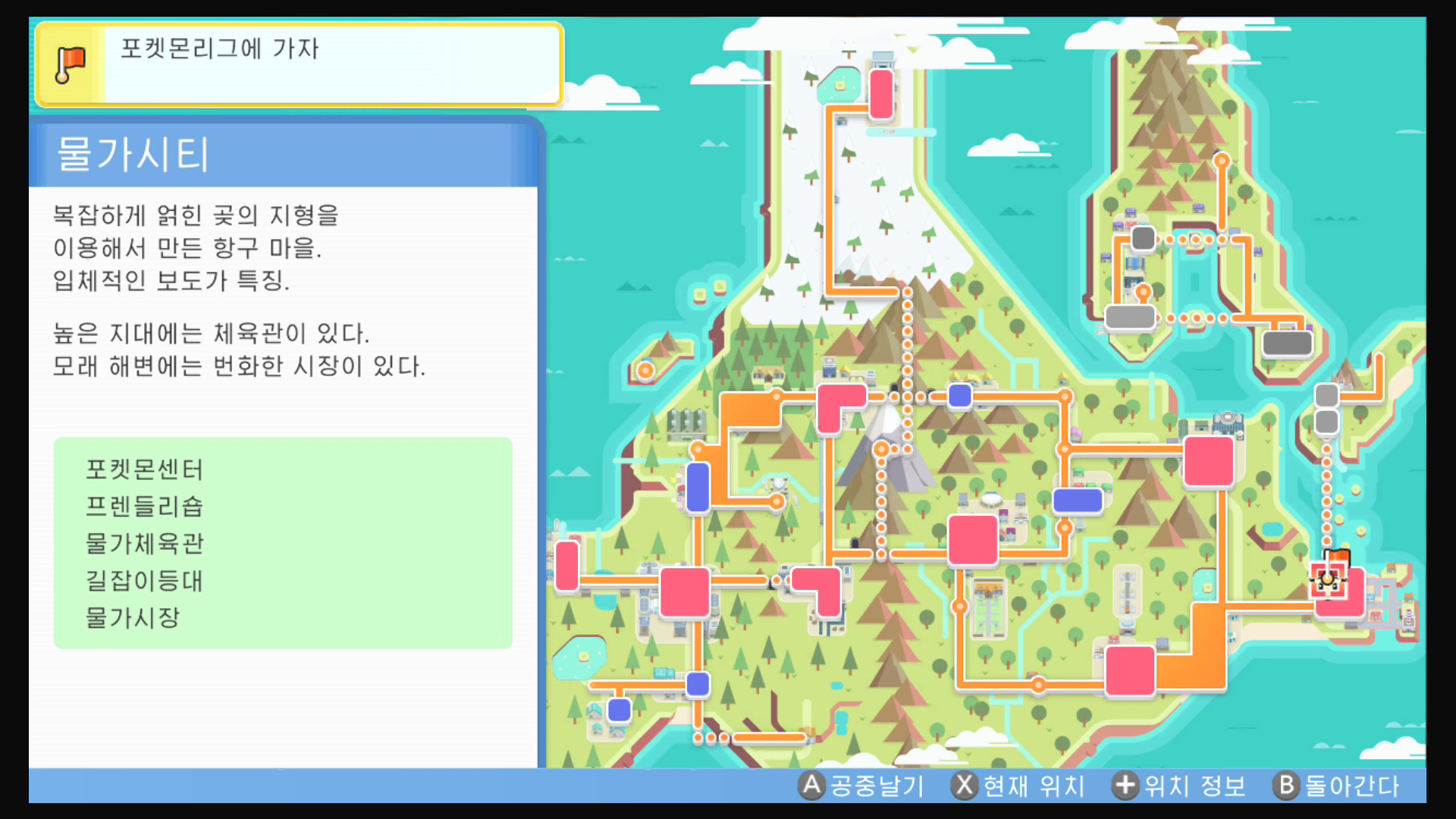
Task: Click the A 공중날기 fly button
Action: pyautogui.click(x=861, y=786)
